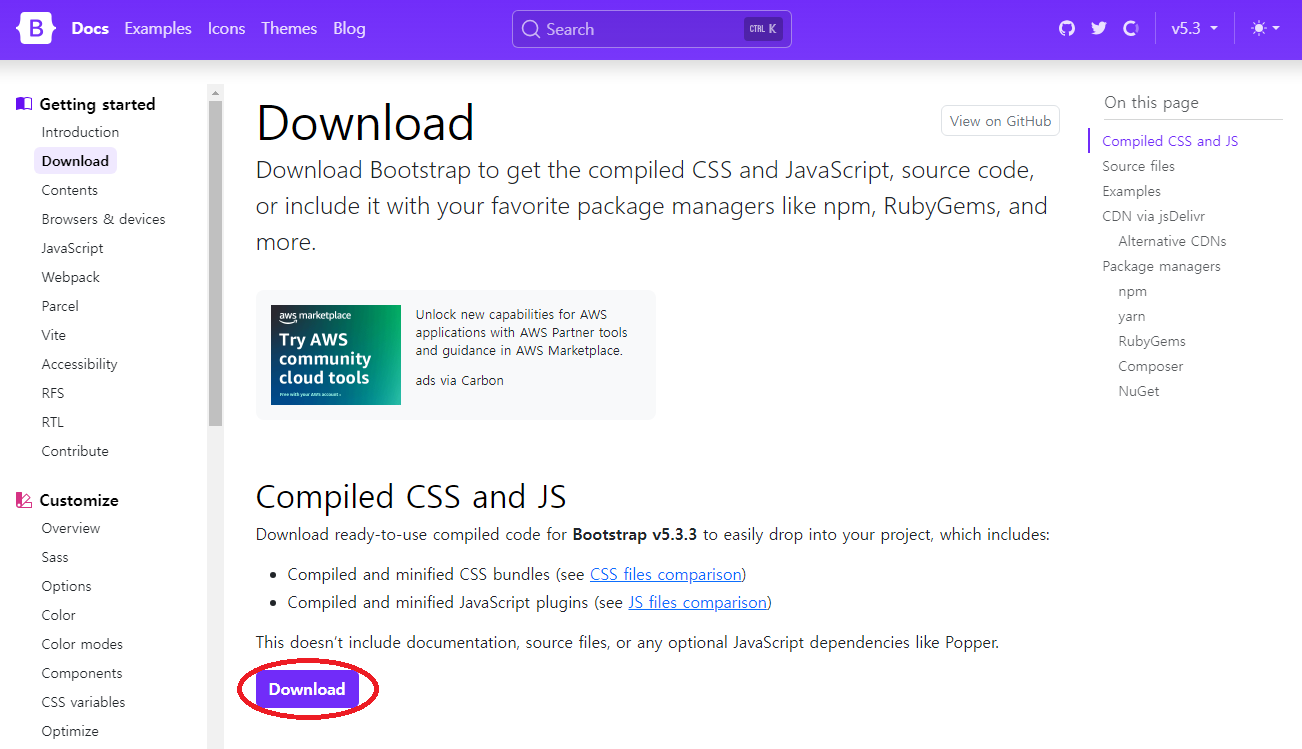Image resolution: width=1302 pixels, height=749 pixels.
Task: Go to Introduction in the sidebar
Action: coord(80,132)
